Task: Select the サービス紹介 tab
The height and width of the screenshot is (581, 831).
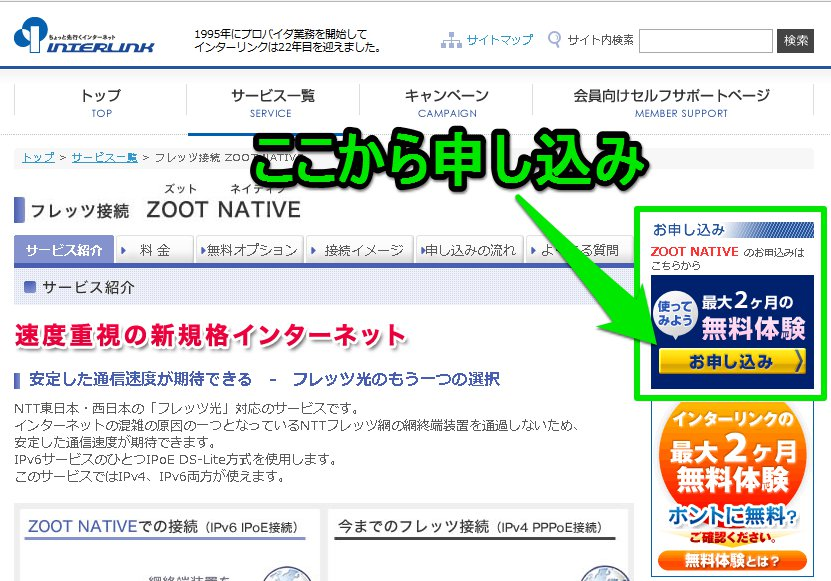Action: (64, 250)
